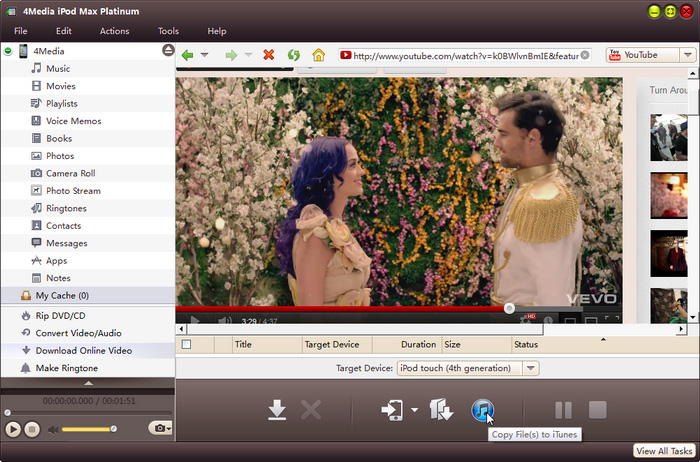Expand the Target Device combo box

click(530, 368)
